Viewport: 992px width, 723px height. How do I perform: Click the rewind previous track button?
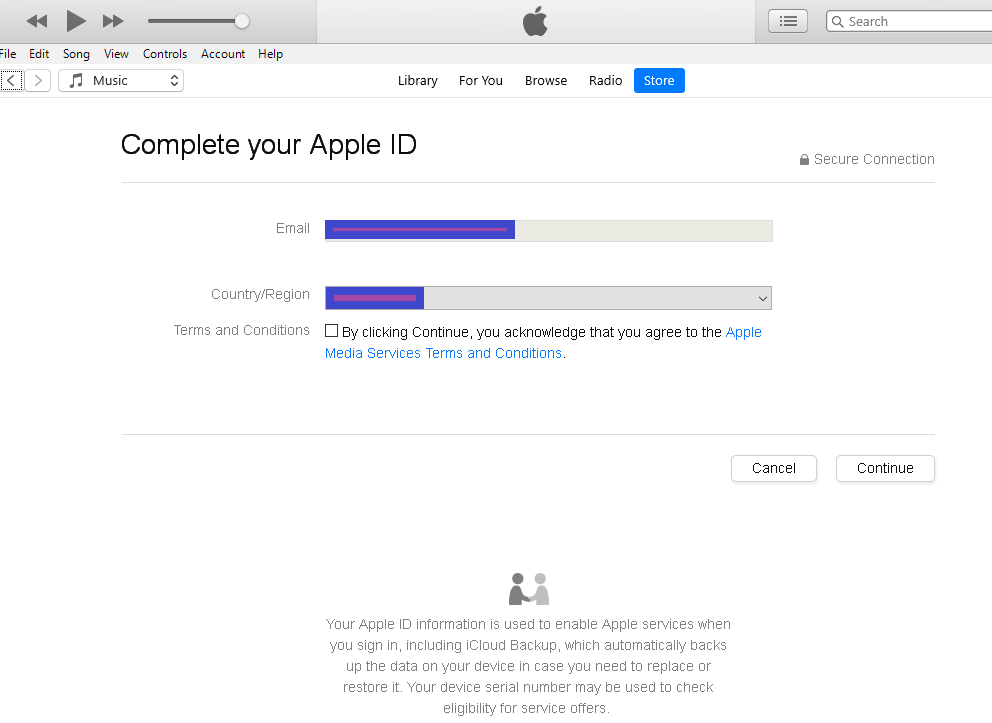[37, 22]
